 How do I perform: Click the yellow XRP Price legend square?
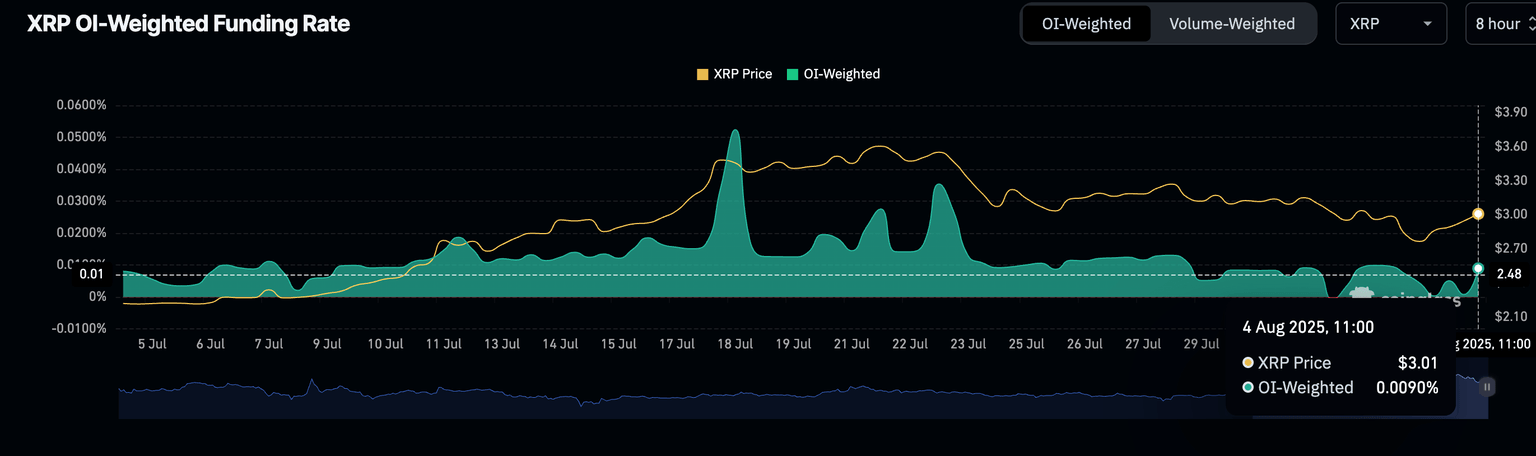(x=702, y=74)
